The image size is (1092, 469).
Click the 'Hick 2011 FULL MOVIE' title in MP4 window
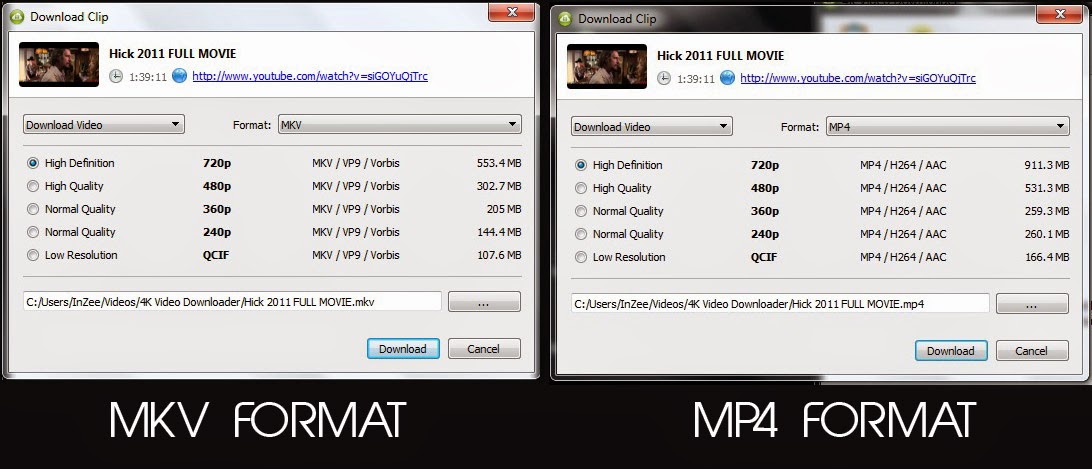coord(721,55)
